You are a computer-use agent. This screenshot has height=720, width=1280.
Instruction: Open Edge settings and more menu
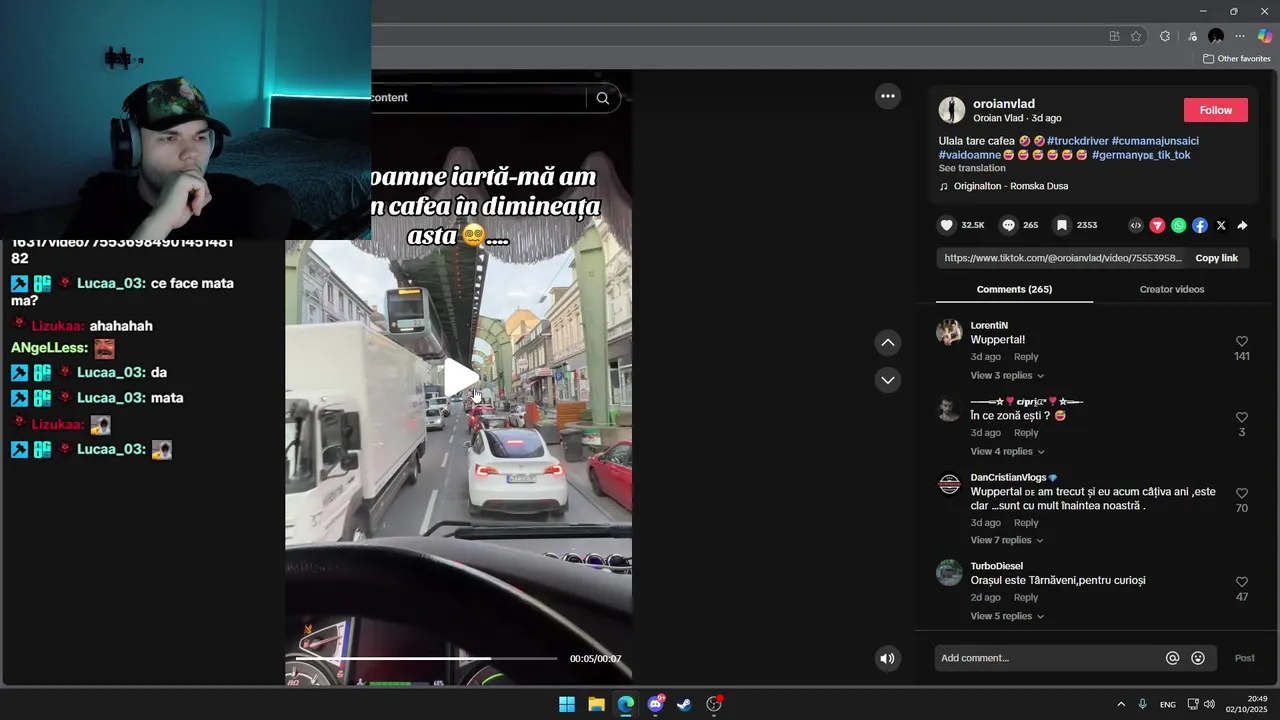click(x=1240, y=36)
